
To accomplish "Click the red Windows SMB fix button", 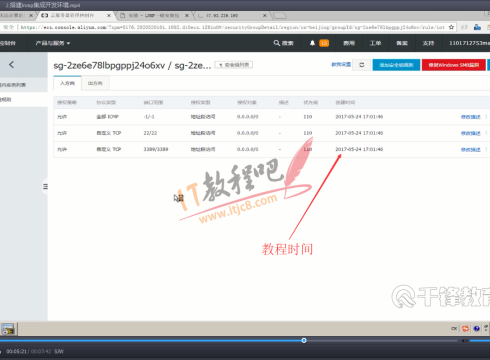I will tap(454, 65).
